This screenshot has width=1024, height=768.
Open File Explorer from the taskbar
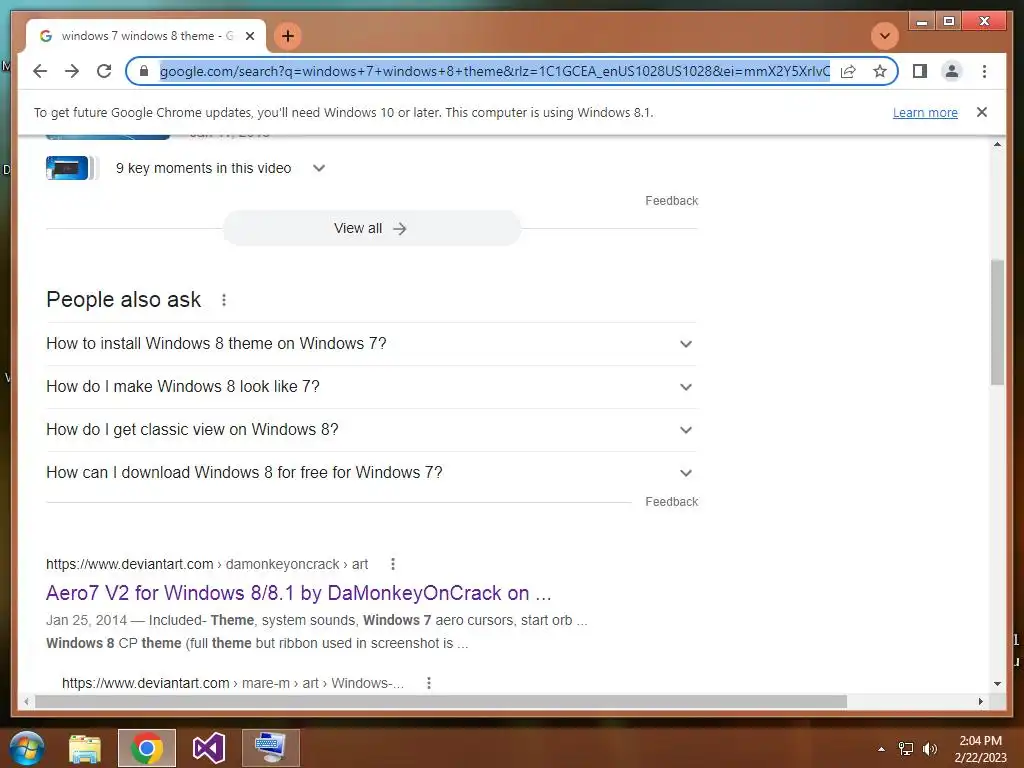coord(85,748)
